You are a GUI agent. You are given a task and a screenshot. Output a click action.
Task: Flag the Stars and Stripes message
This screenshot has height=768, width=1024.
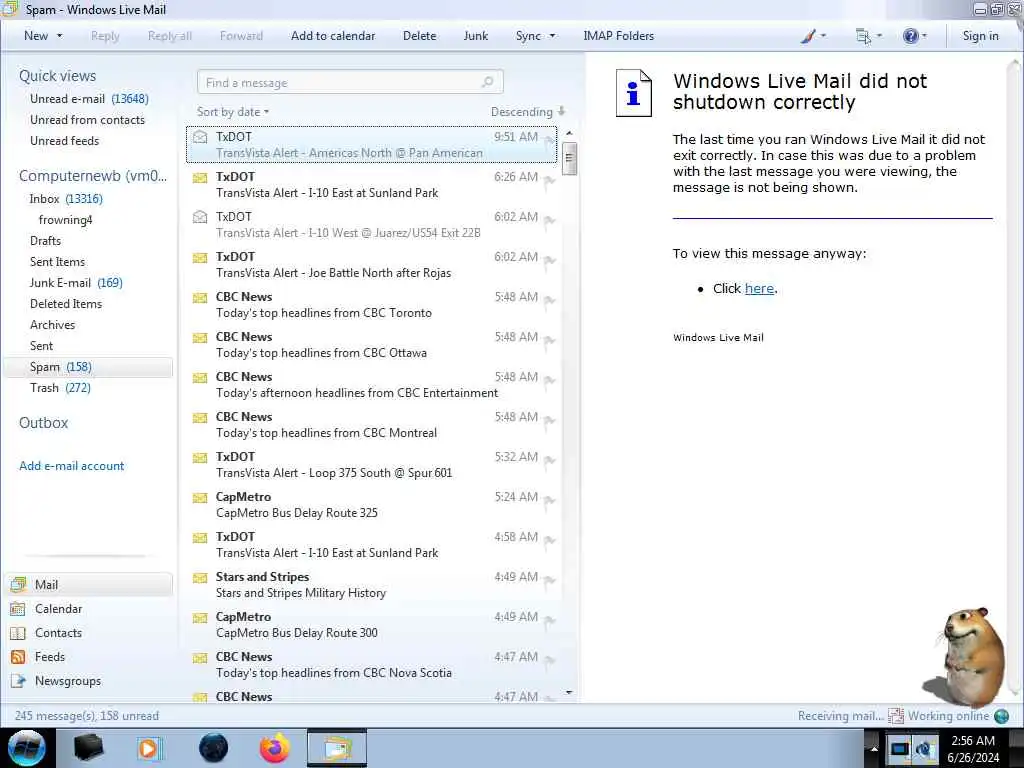tap(549, 581)
